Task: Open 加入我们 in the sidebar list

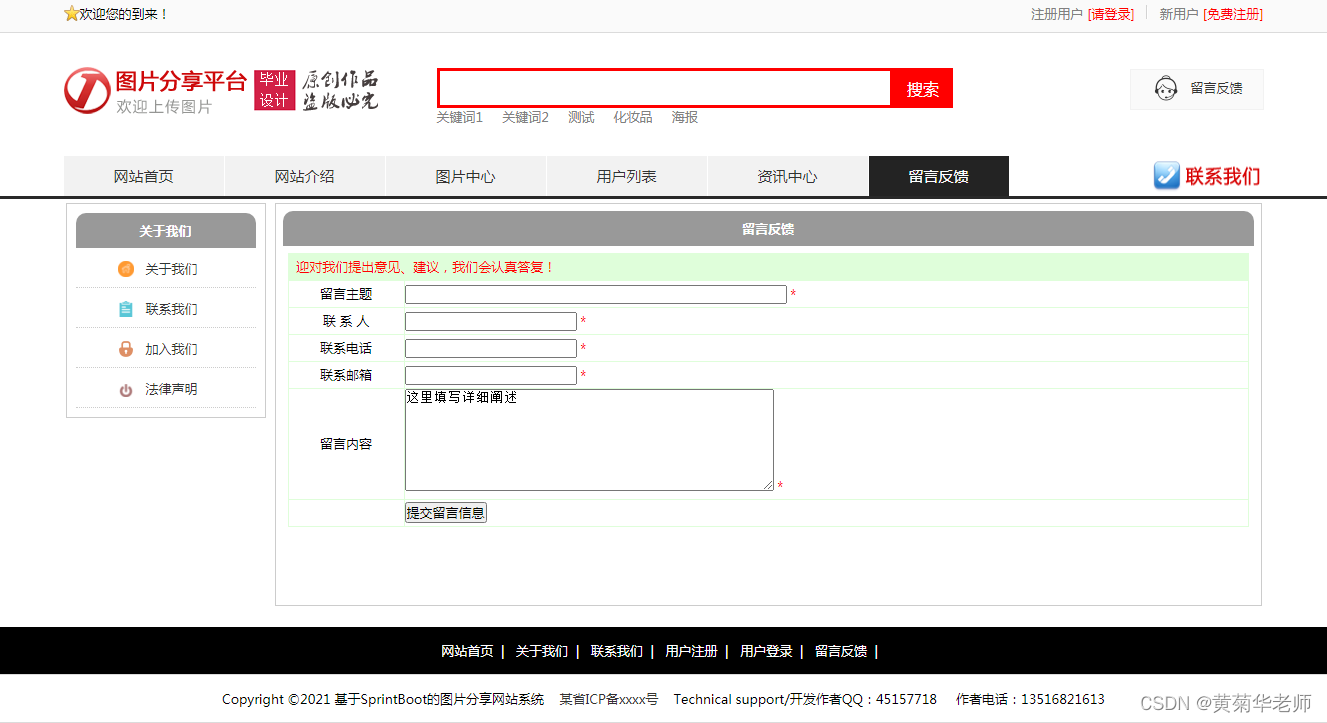Action: click(171, 349)
